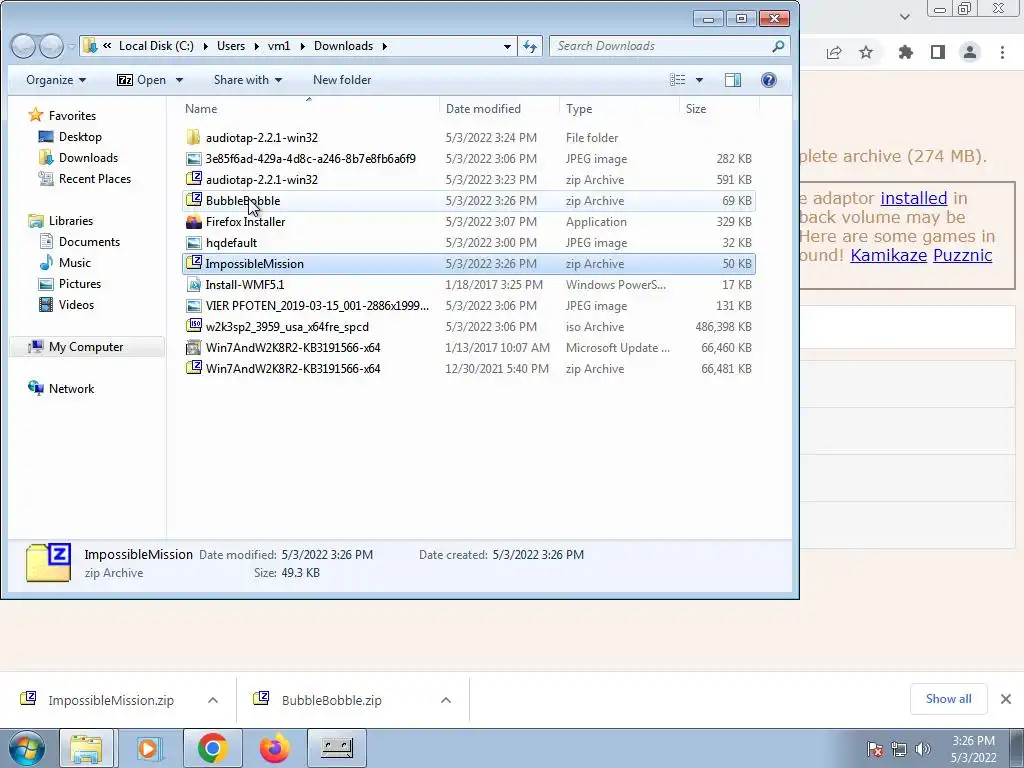1024x768 pixels.
Task: Open the Share with dropdown menu
Action: click(248, 80)
